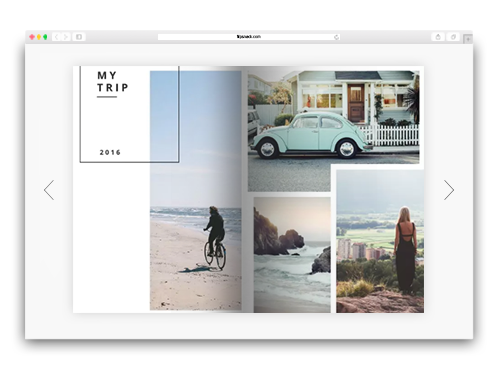This screenshot has width=500, height=375.
Task: Add a new tab with the plus button
Action: click(468, 39)
